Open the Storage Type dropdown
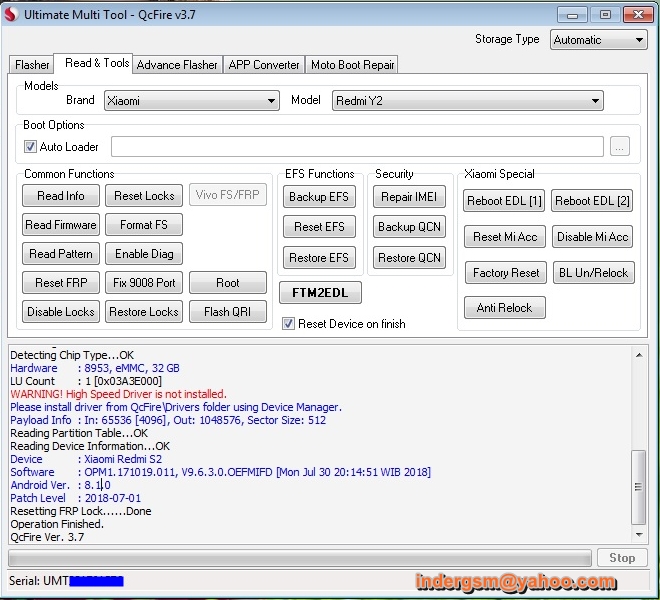 [x=599, y=40]
